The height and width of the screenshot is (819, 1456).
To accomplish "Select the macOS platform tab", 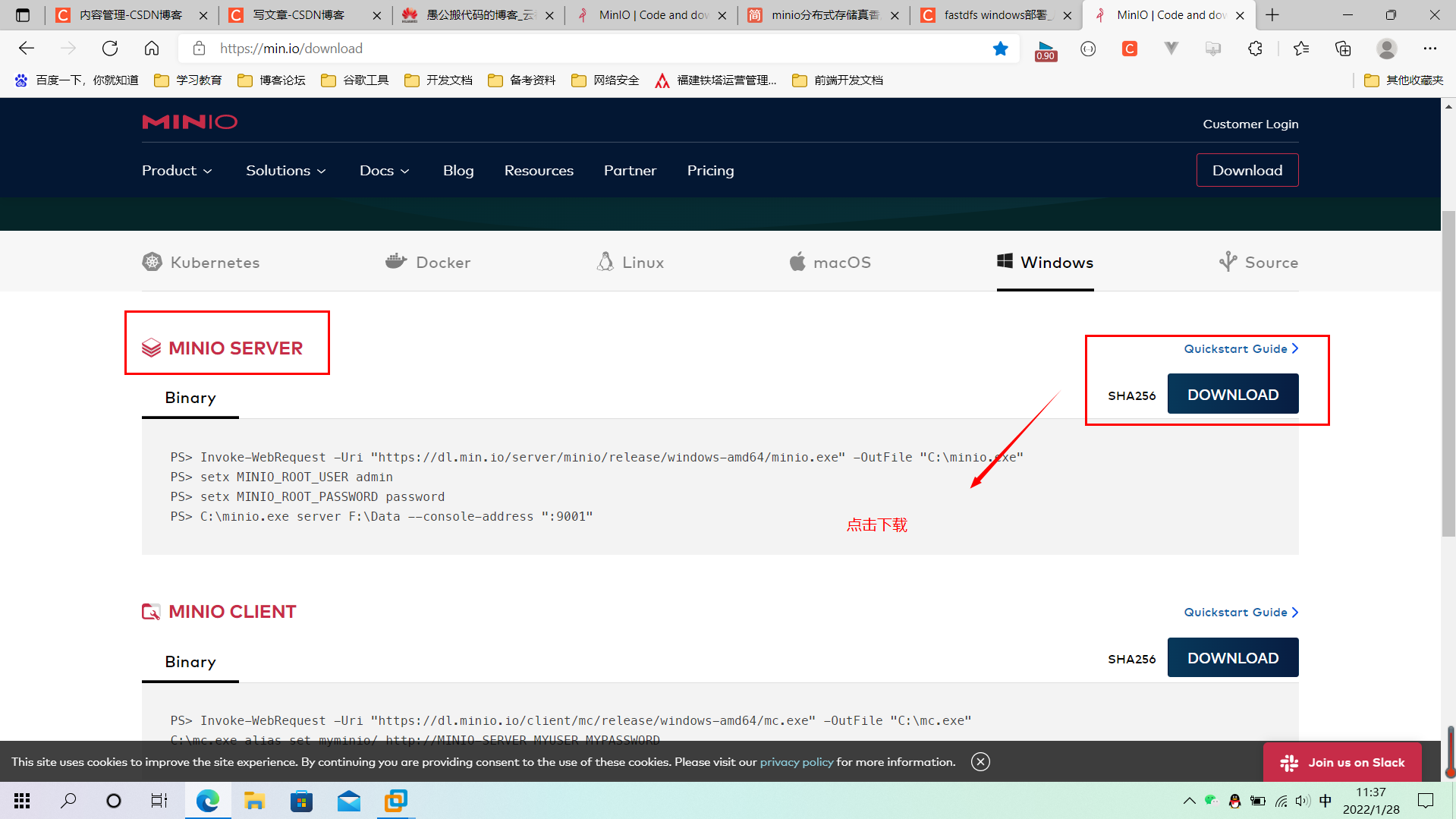I will [830, 263].
